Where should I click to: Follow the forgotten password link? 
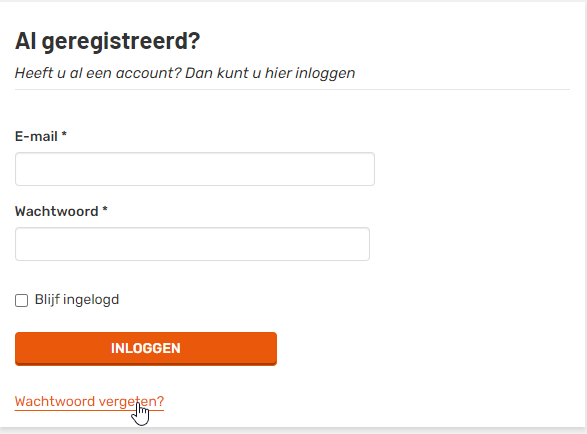tap(89, 401)
